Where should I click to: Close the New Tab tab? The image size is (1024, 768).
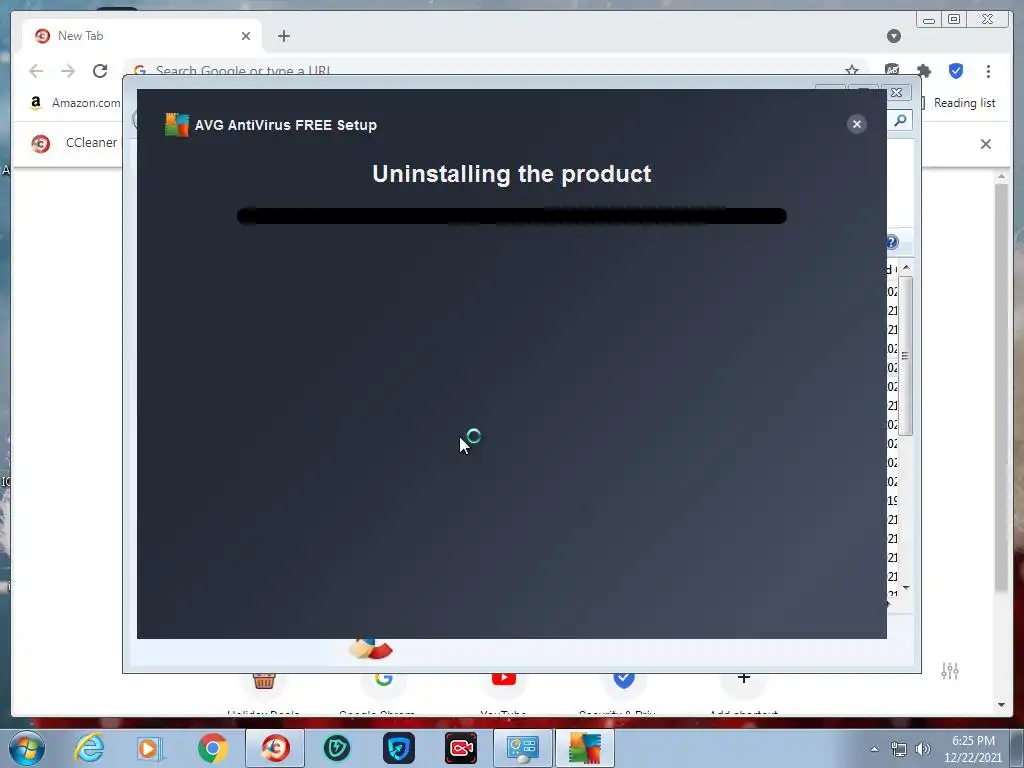pyautogui.click(x=246, y=36)
